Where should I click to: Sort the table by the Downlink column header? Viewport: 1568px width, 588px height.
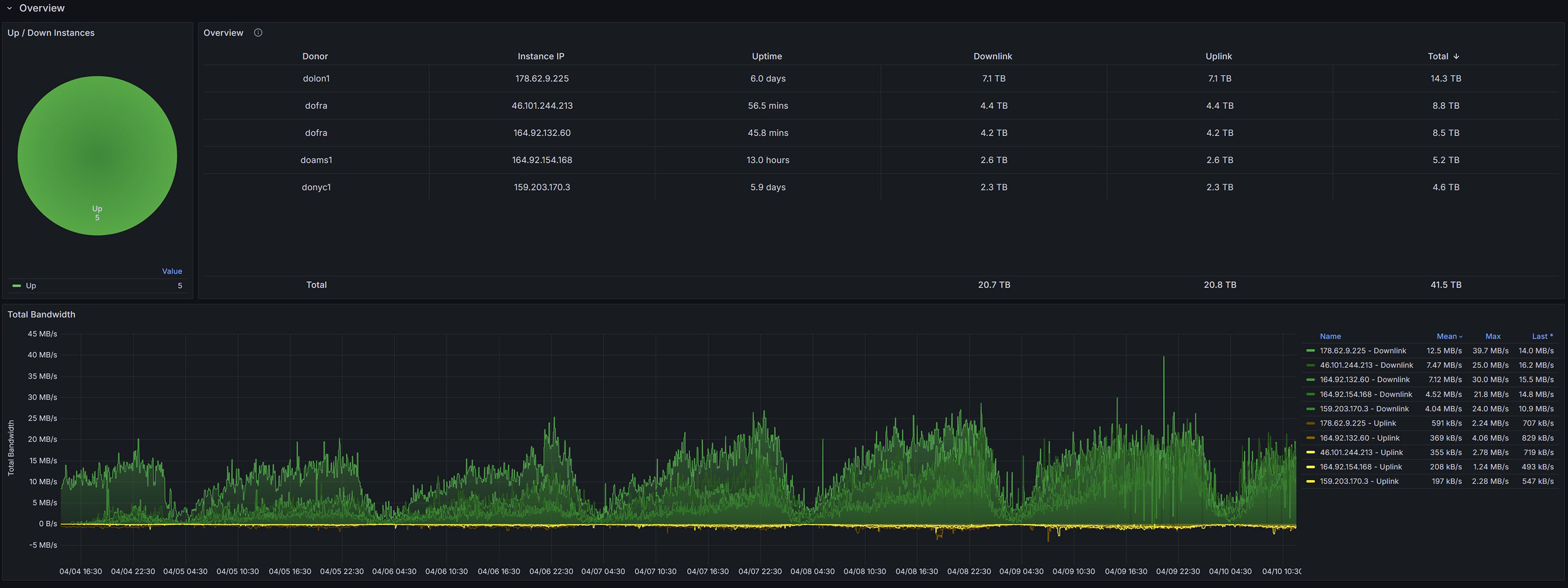click(993, 56)
